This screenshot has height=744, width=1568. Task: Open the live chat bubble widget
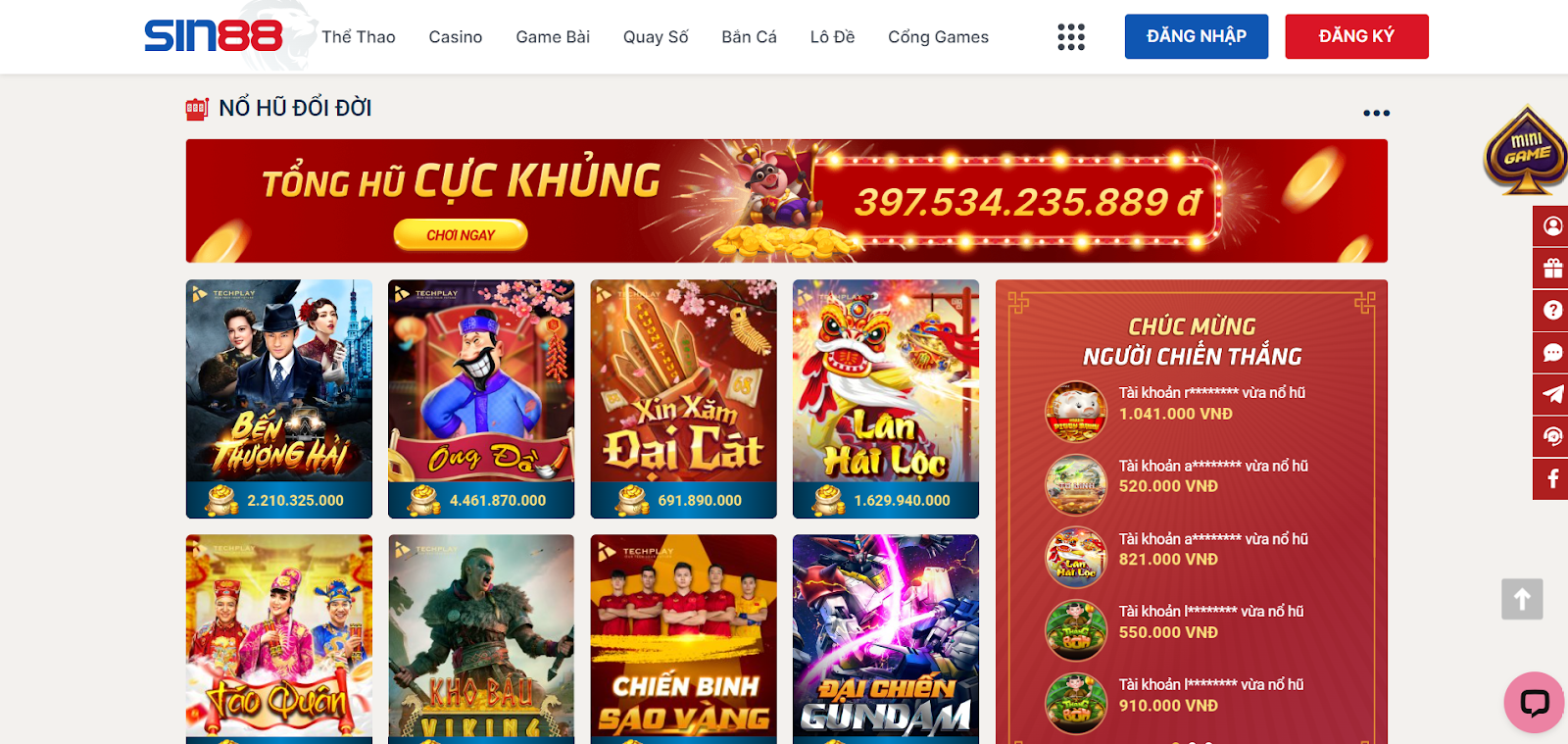coord(1535,702)
